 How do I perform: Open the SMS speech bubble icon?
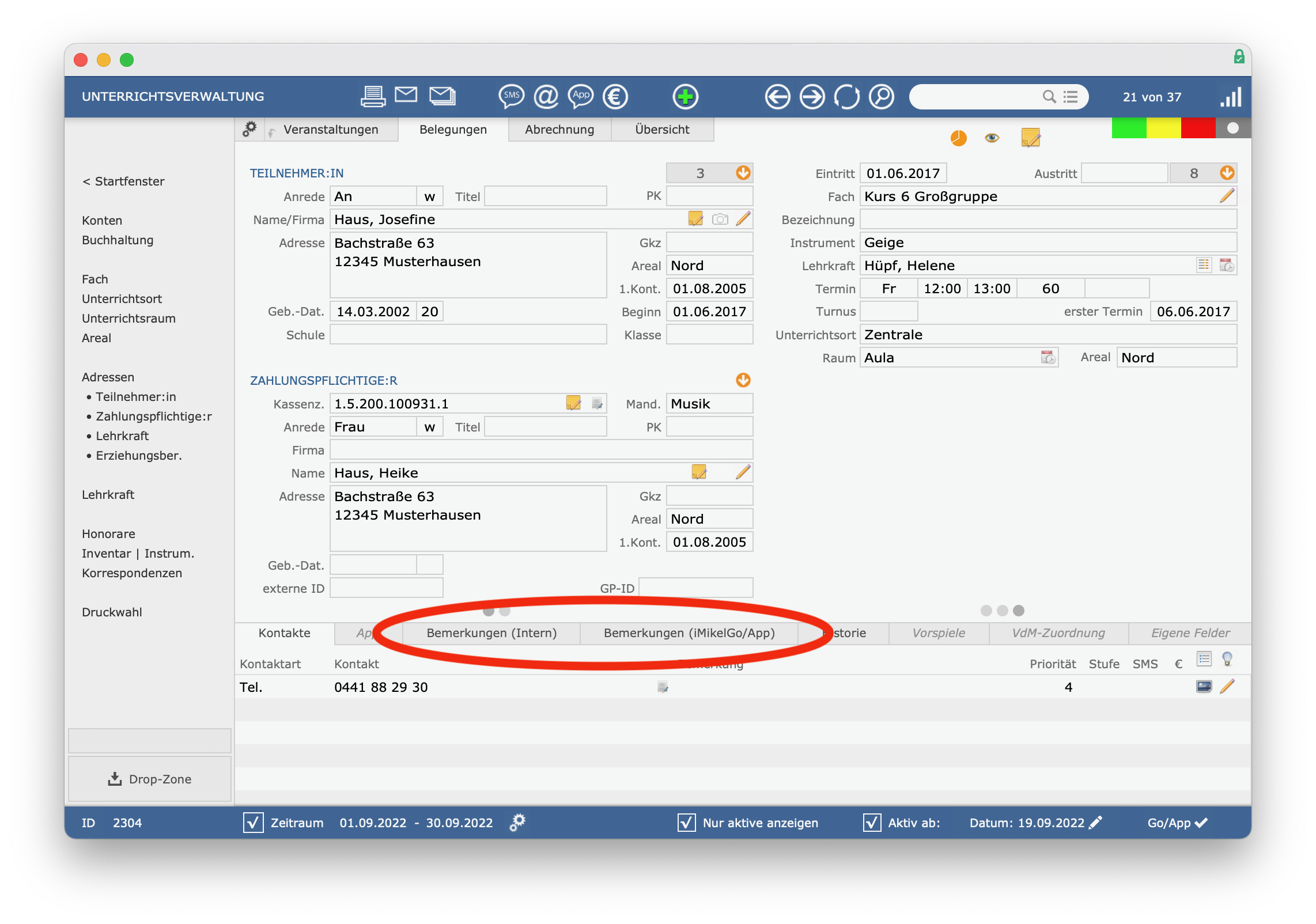pos(511,96)
